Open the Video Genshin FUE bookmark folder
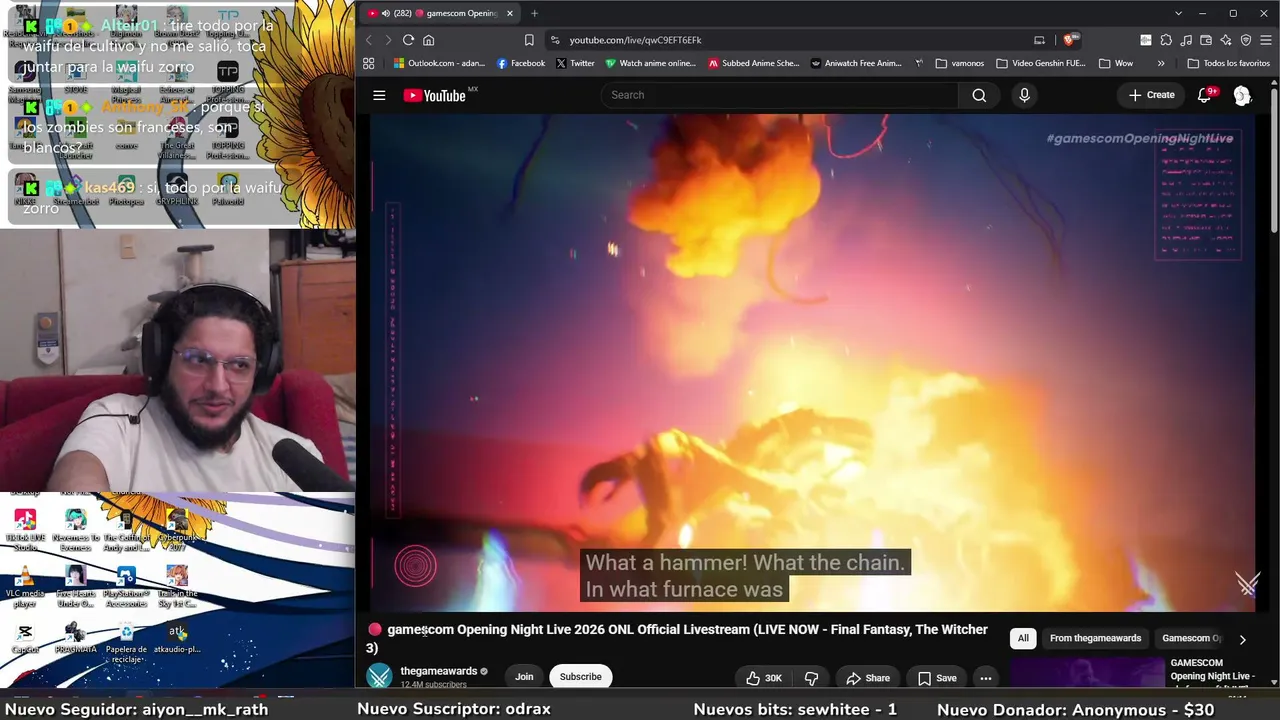The image size is (1280, 720). tap(1041, 63)
